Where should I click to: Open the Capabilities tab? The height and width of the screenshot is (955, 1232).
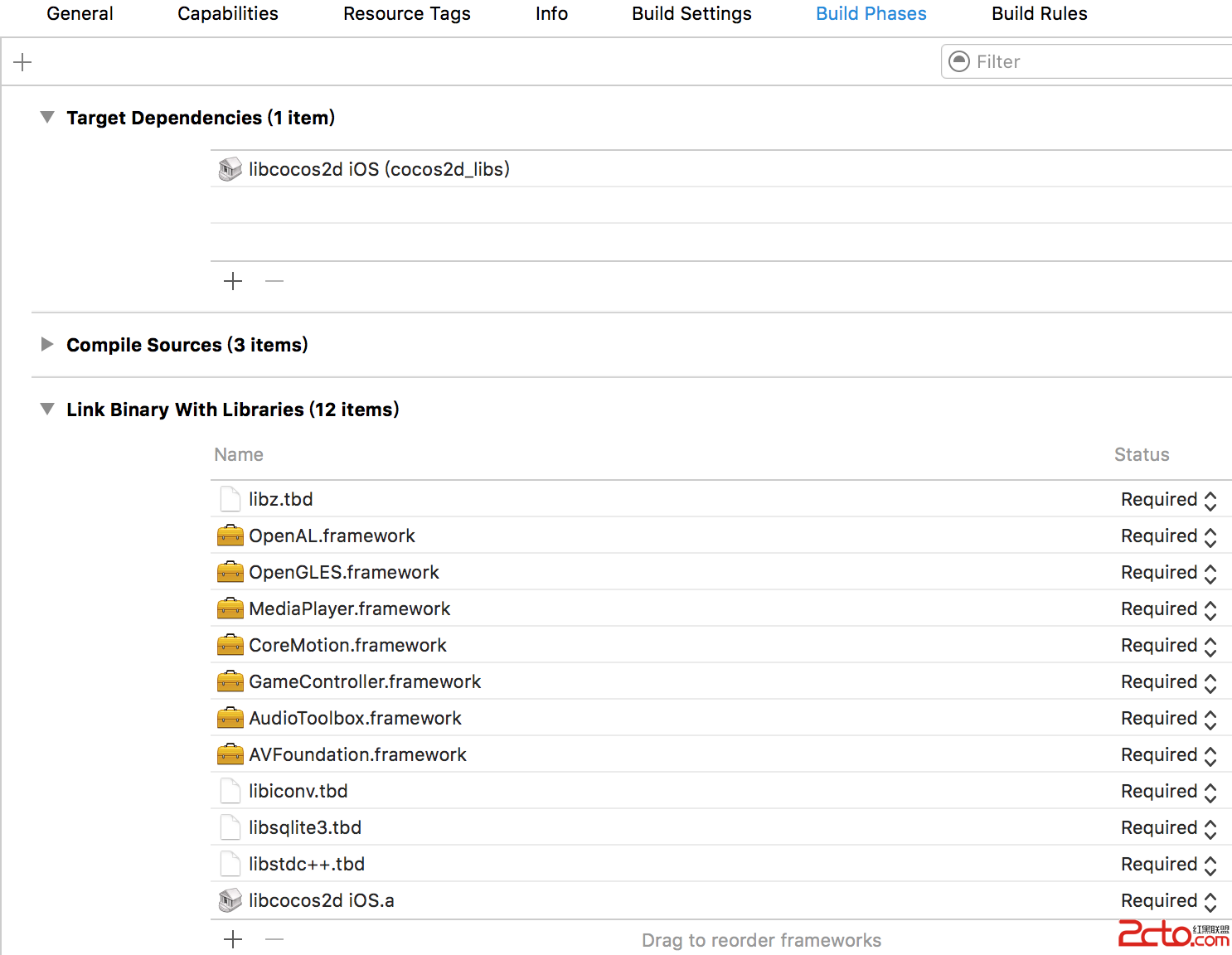pyautogui.click(x=228, y=14)
